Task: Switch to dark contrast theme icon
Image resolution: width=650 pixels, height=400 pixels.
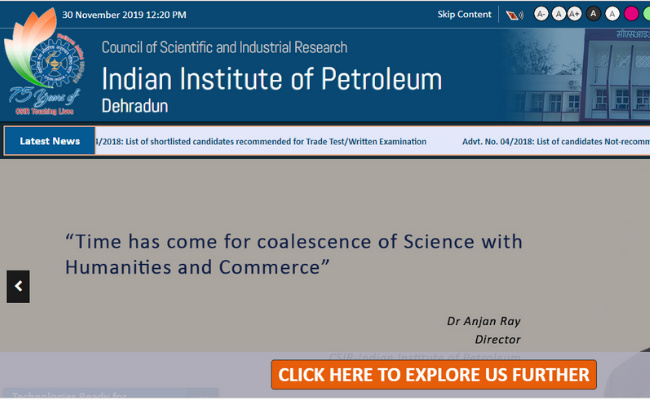Action: pos(594,14)
